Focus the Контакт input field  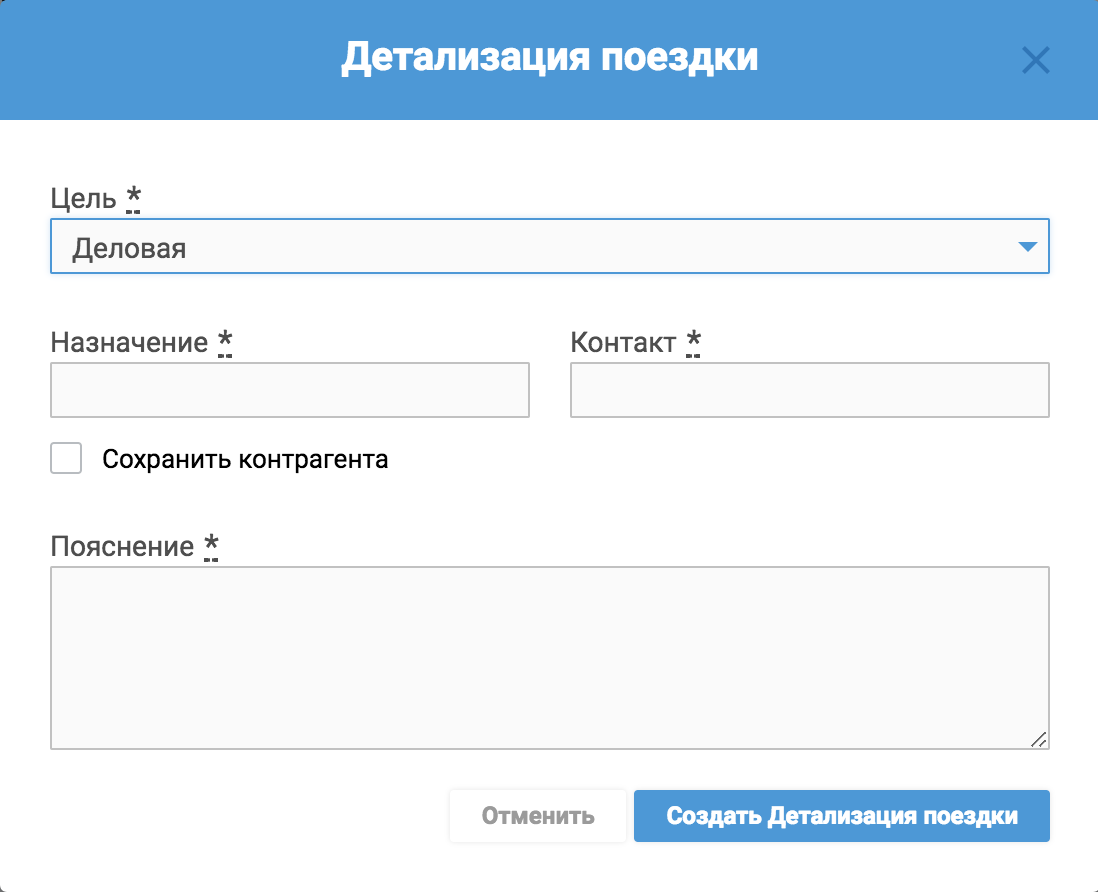[x=809, y=390]
